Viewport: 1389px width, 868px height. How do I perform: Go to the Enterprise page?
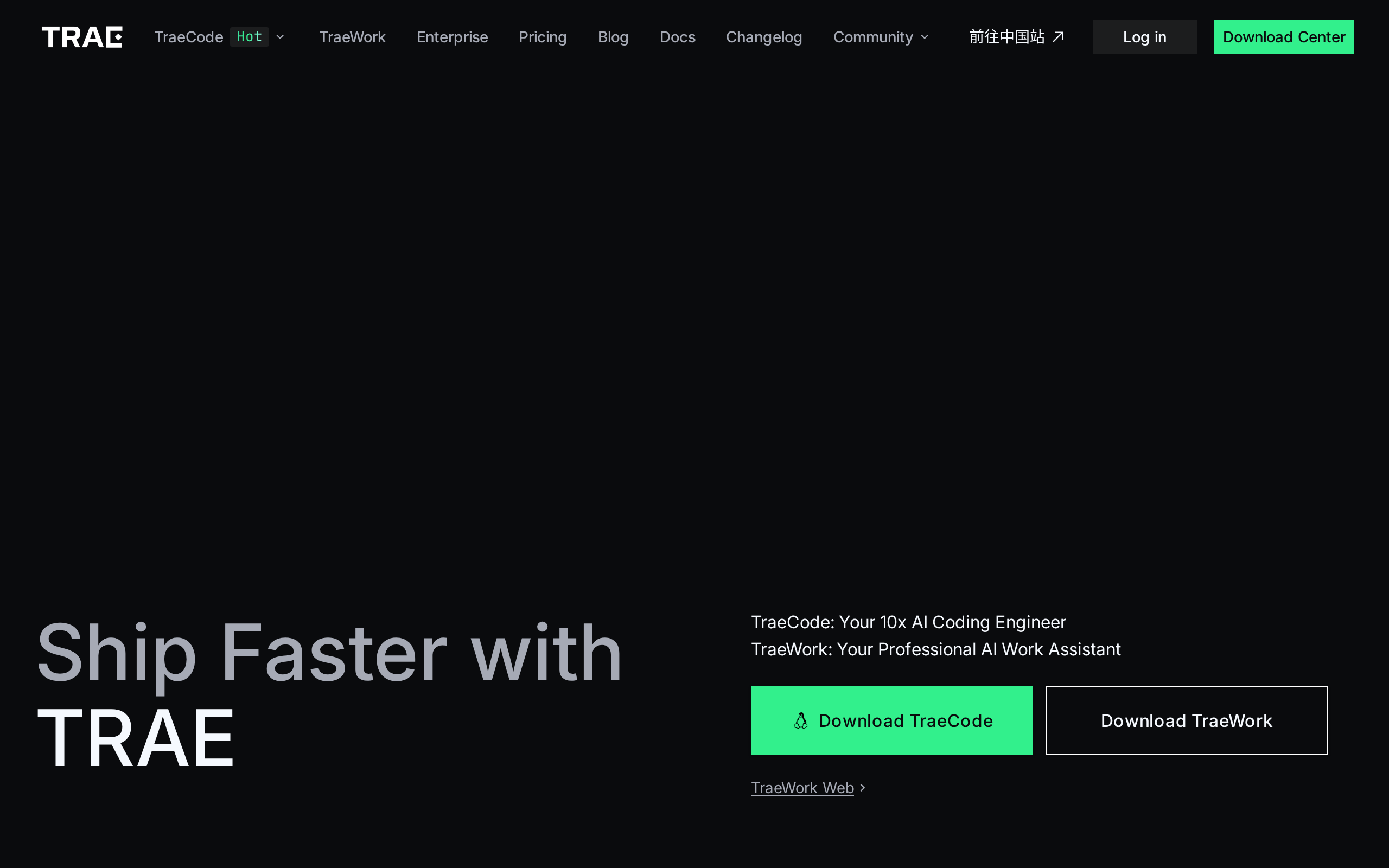453,37
